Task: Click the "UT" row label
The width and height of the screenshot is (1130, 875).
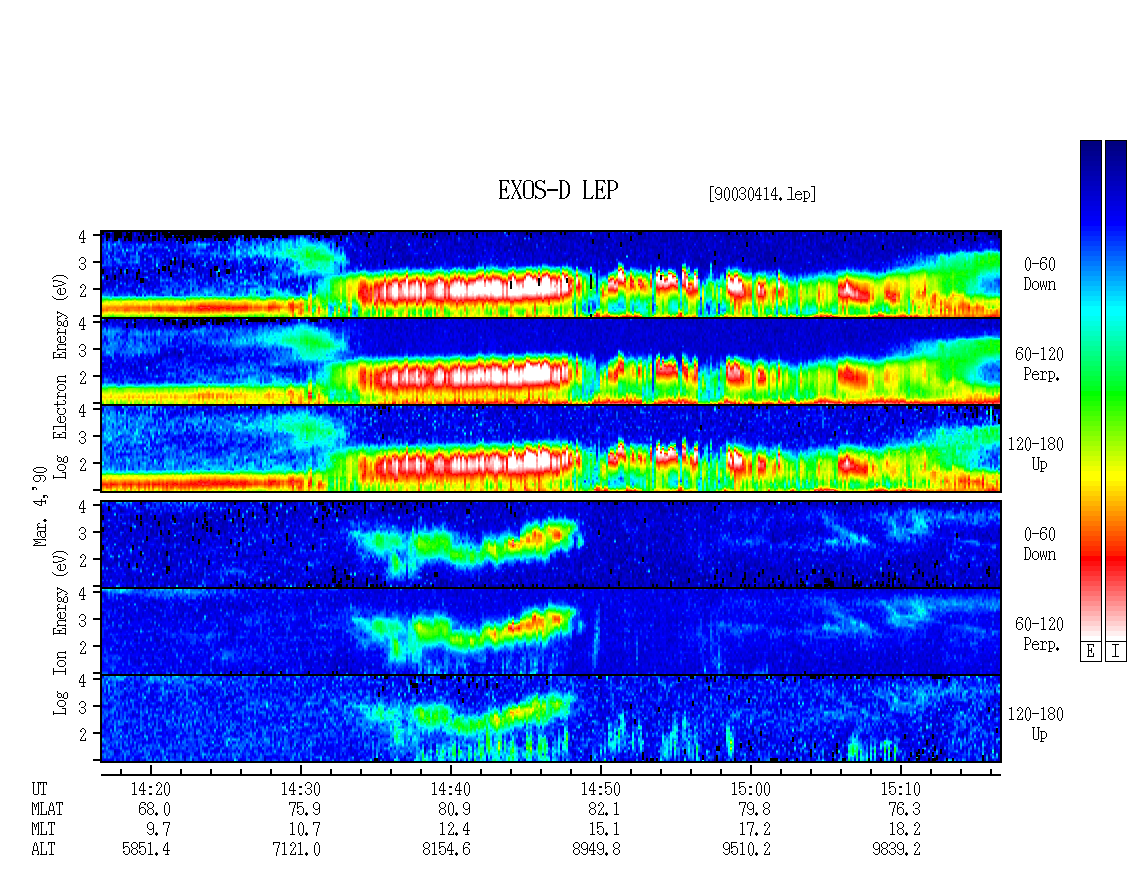Action: (x=40, y=789)
